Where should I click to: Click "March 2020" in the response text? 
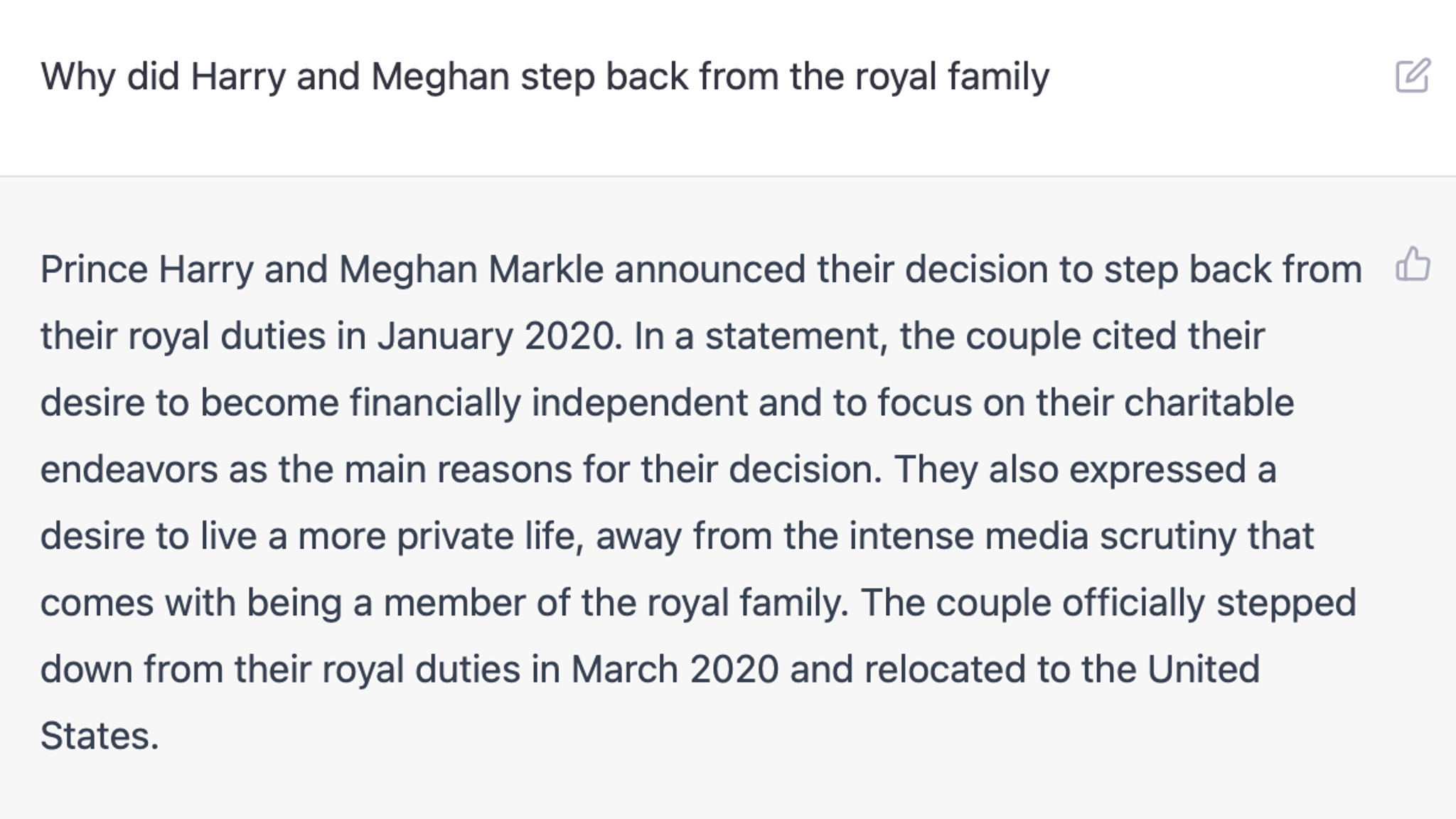[674, 670]
